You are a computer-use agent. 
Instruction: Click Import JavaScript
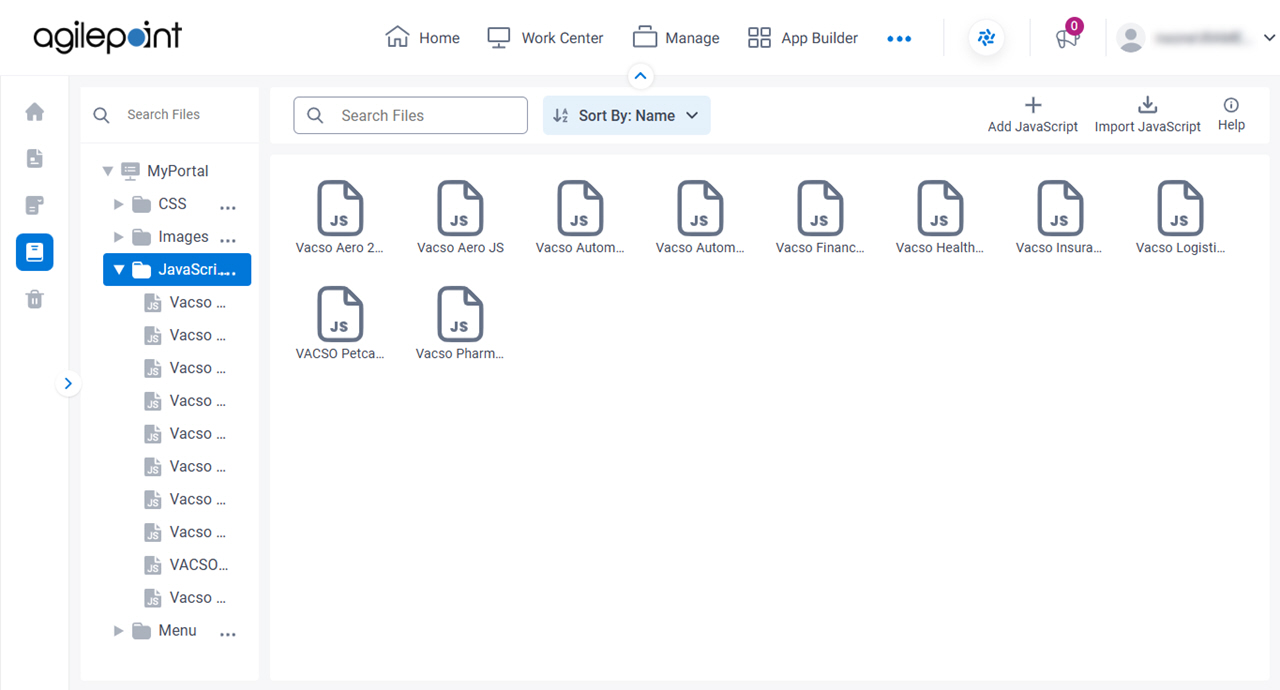pyautogui.click(x=1148, y=115)
